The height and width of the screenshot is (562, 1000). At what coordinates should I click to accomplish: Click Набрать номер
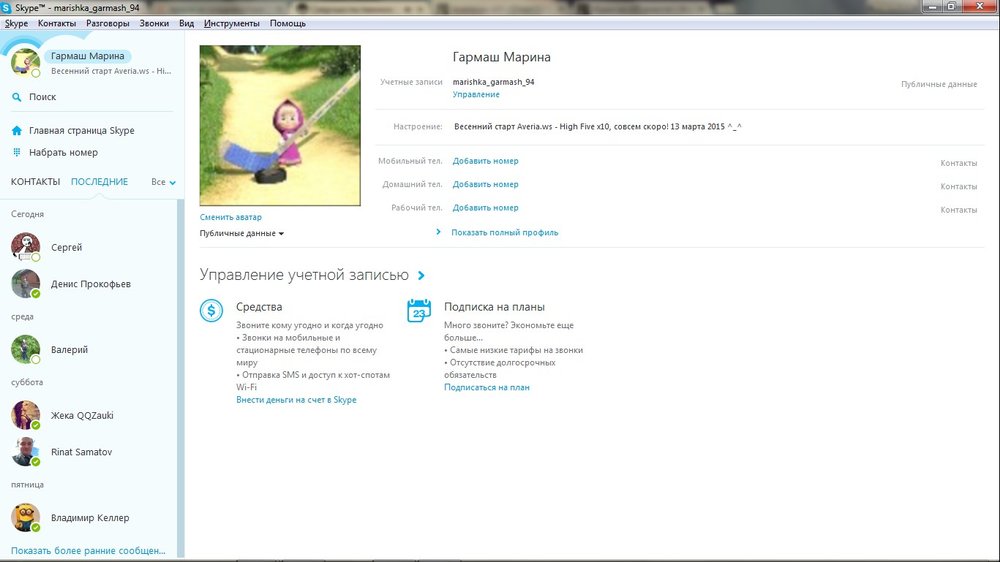pos(63,152)
